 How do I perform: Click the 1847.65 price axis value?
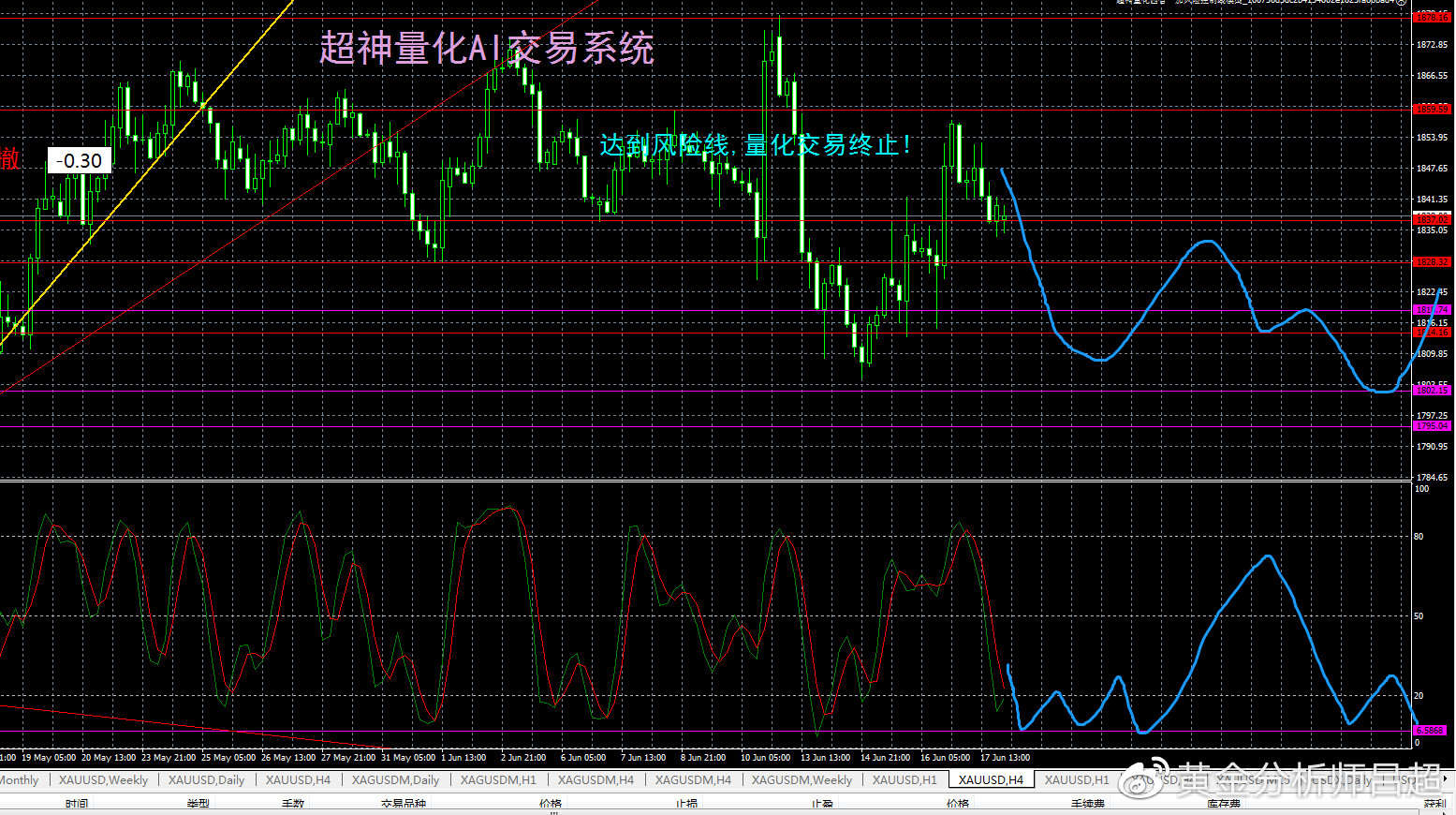coord(1432,169)
